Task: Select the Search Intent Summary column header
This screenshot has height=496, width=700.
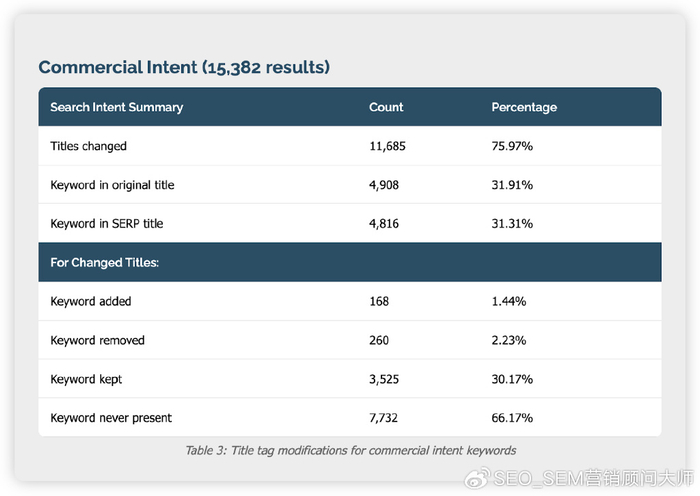Action: point(117,107)
